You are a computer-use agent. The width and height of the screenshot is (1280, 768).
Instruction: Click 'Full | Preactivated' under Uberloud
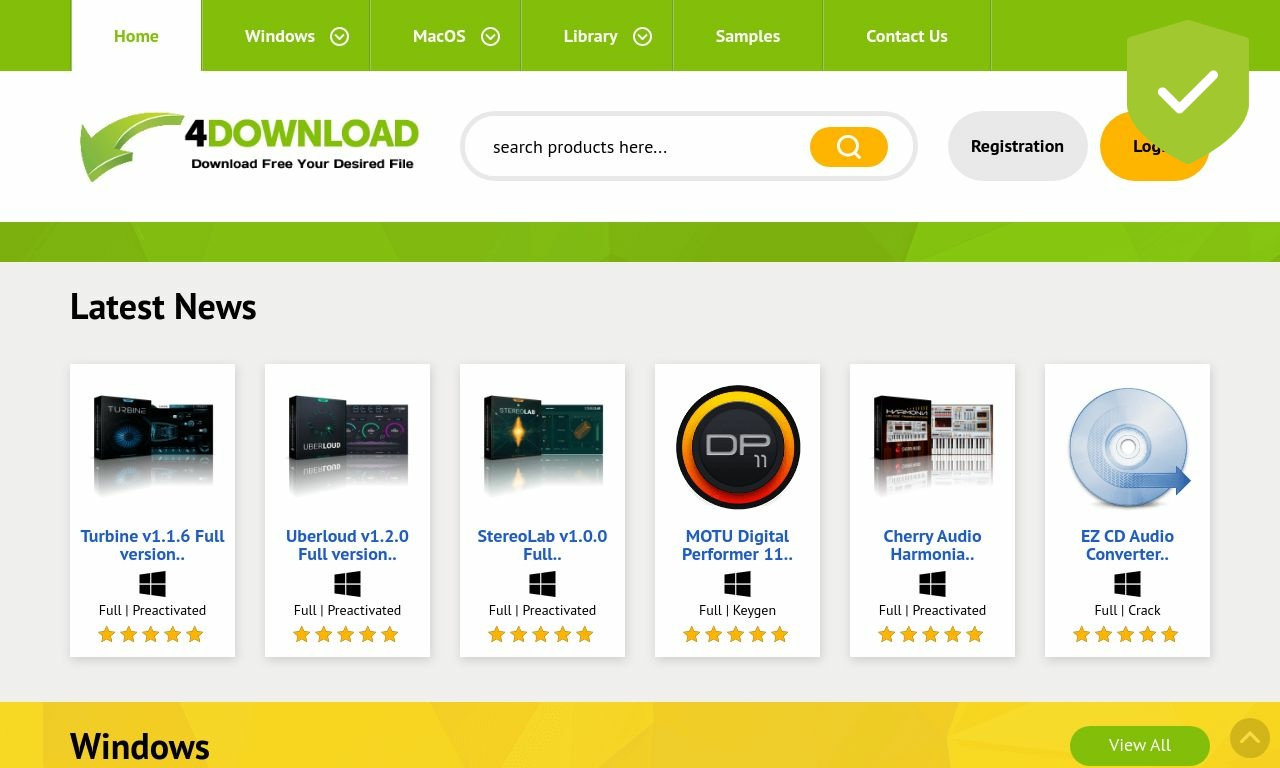(x=347, y=610)
